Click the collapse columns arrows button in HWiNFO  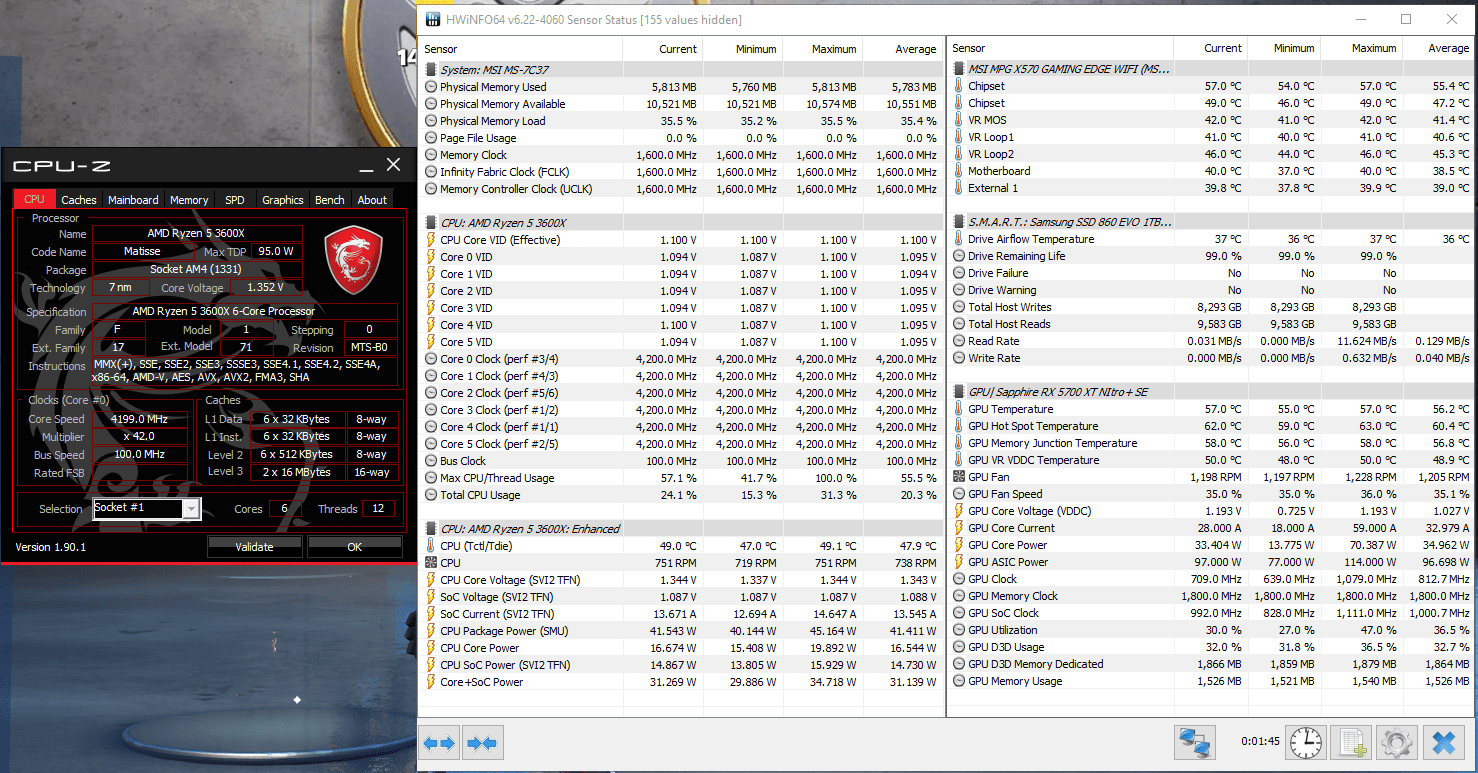(x=482, y=743)
